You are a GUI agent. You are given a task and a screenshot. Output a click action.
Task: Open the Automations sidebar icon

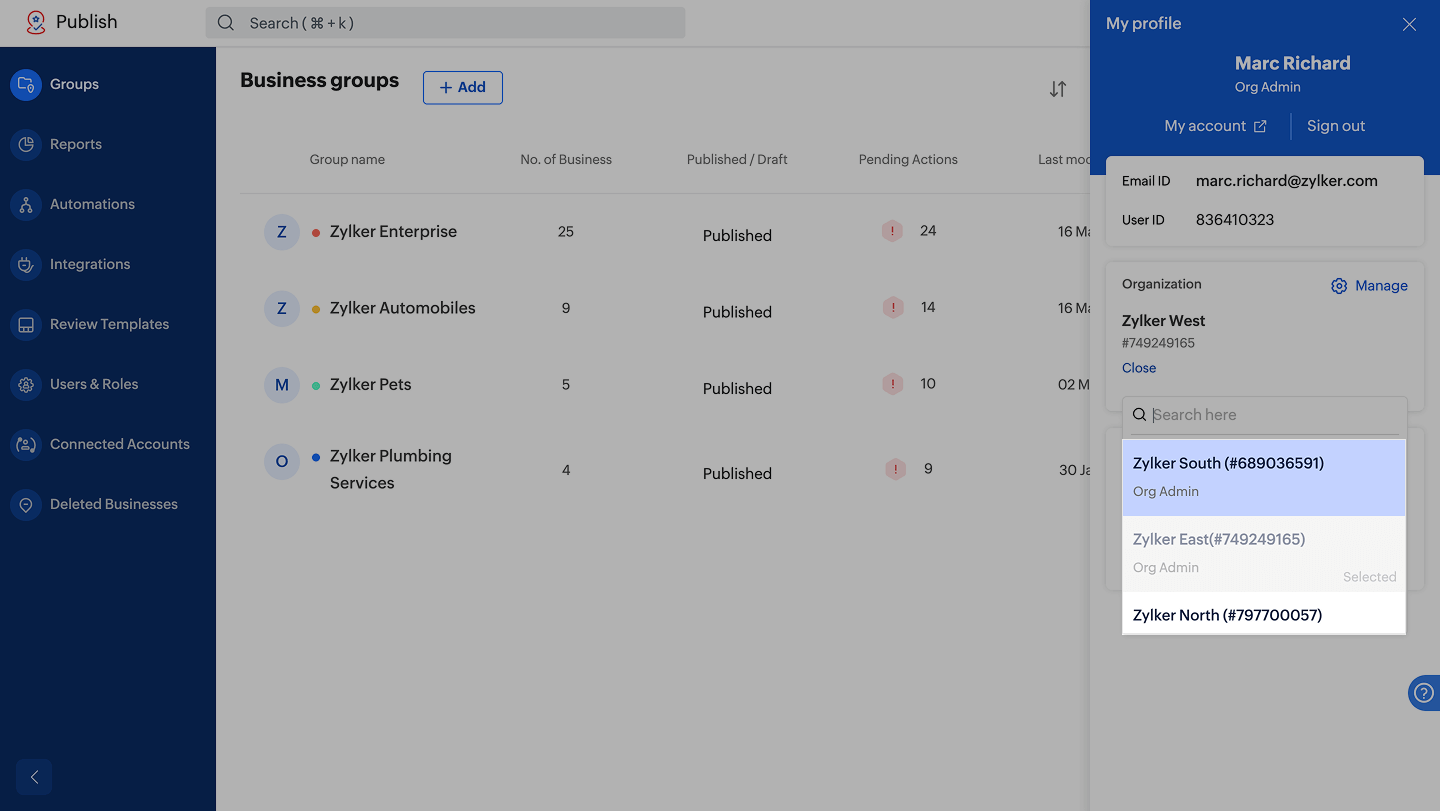coord(26,204)
